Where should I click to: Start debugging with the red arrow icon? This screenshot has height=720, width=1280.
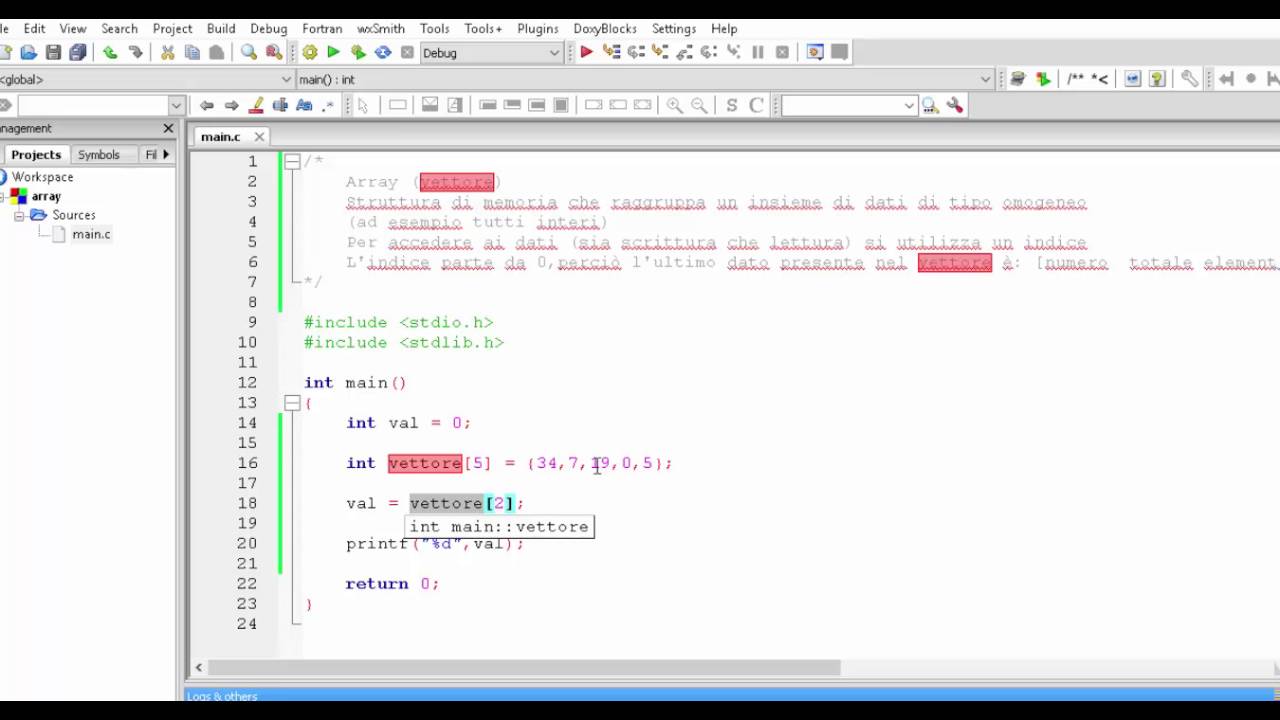[587, 53]
